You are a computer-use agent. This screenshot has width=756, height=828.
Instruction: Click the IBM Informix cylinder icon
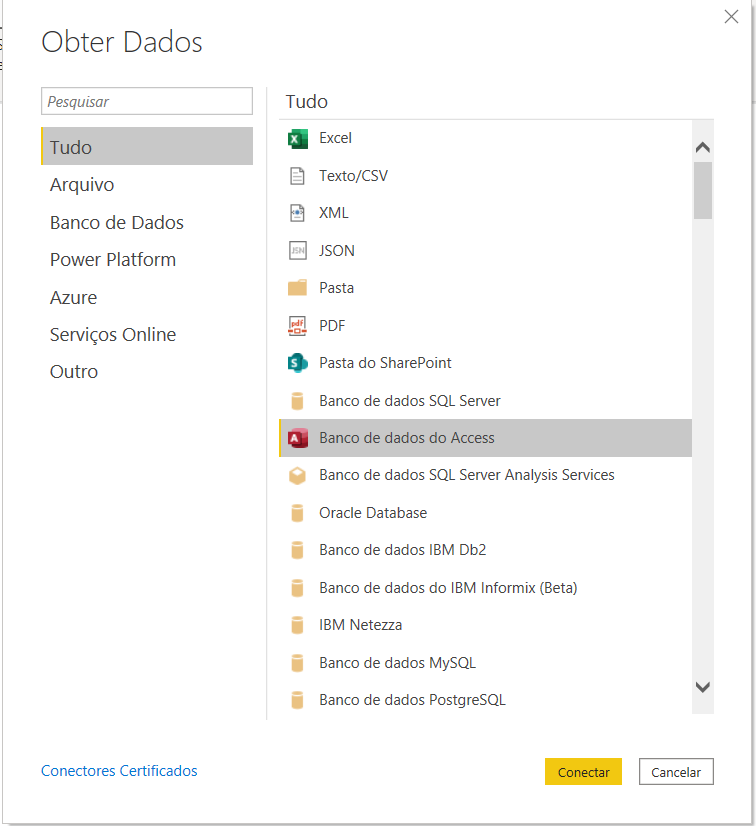[297, 588]
